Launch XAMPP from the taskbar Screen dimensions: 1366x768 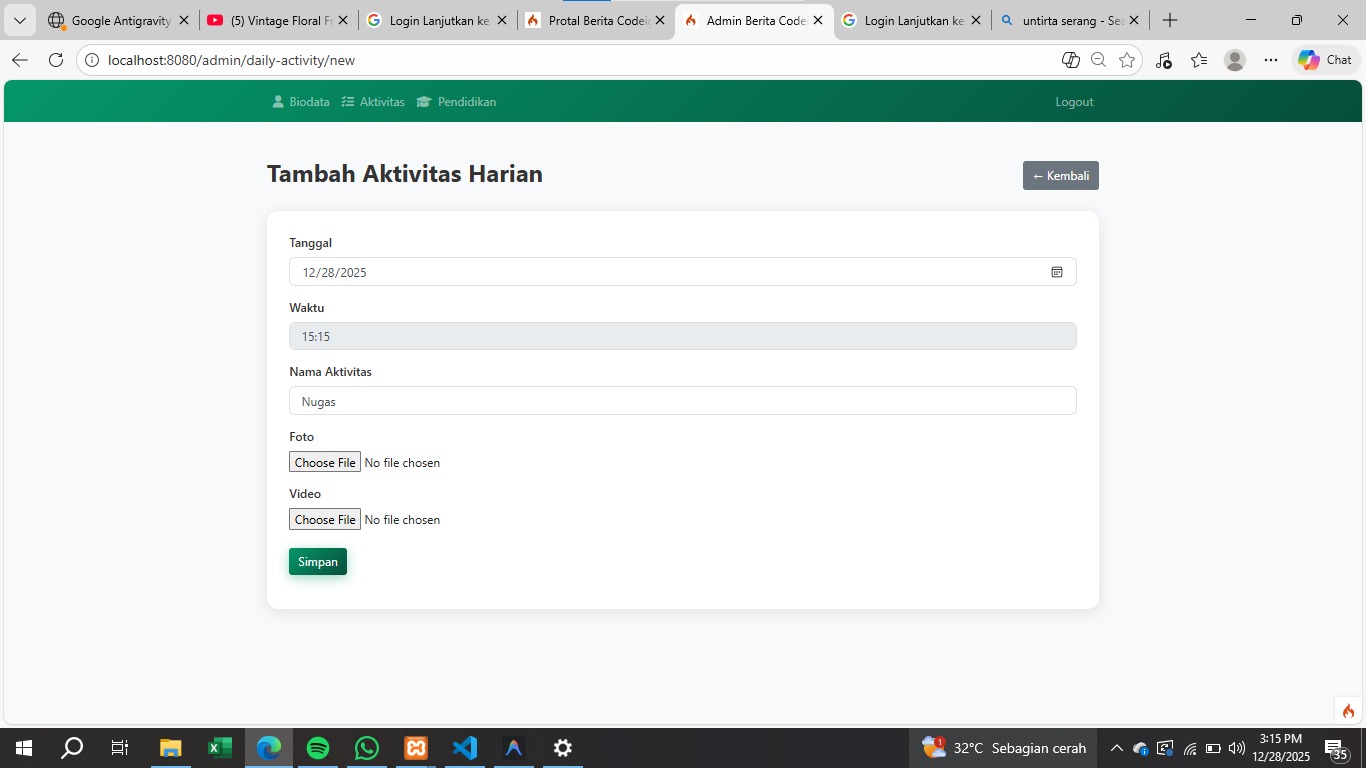pyautogui.click(x=416, y=748)
